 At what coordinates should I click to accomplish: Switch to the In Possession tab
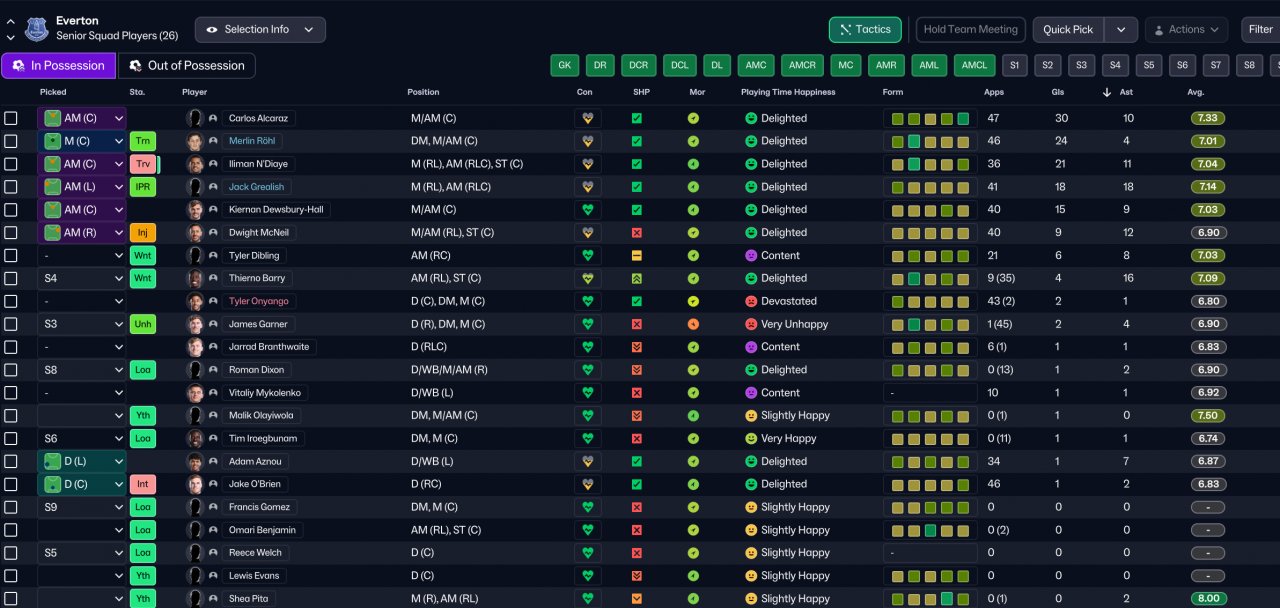pyautogui.click(x=58, y=66)
